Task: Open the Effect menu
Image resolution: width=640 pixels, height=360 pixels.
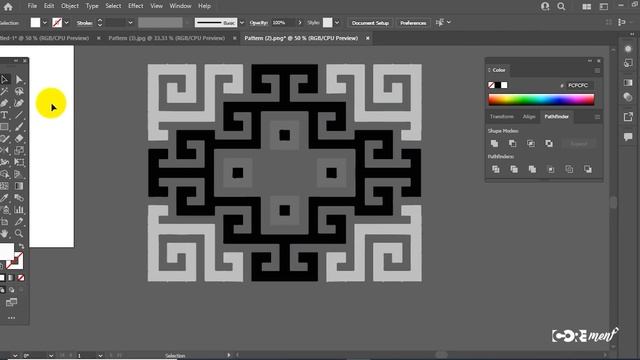Action: coord(136,6)
